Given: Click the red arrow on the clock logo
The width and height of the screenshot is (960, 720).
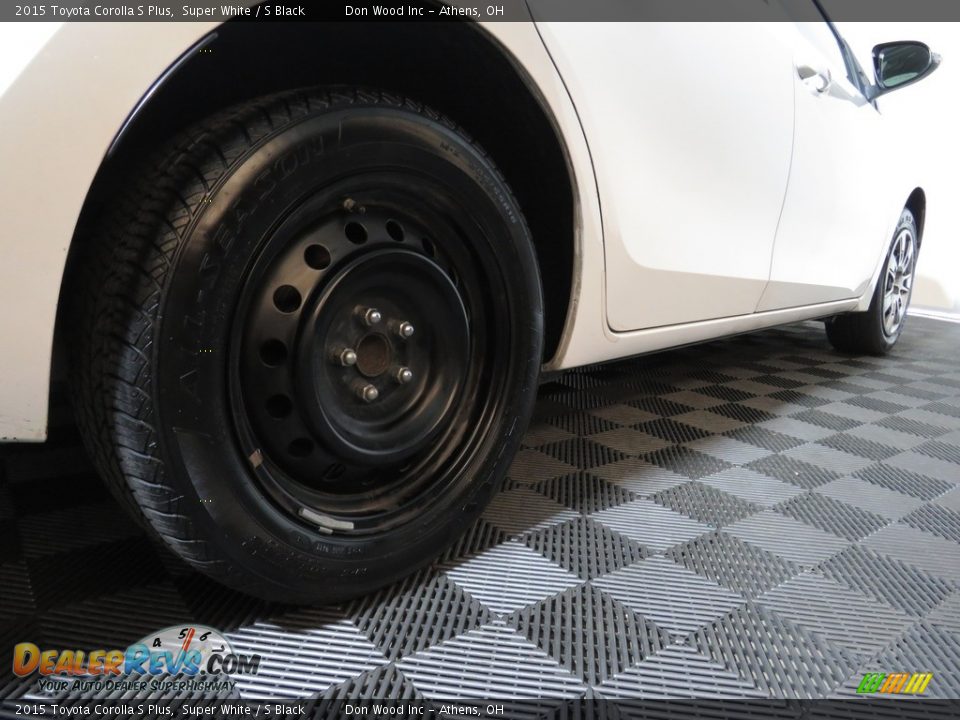Looking at the screenshot, I should tap(188, 641).
